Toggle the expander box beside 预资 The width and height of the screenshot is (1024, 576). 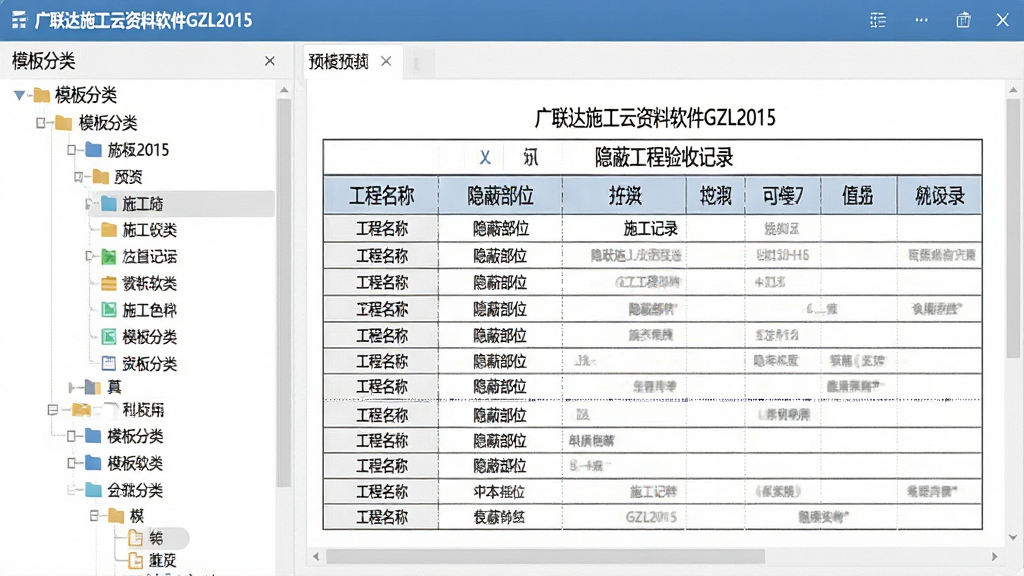click(79, 177)
